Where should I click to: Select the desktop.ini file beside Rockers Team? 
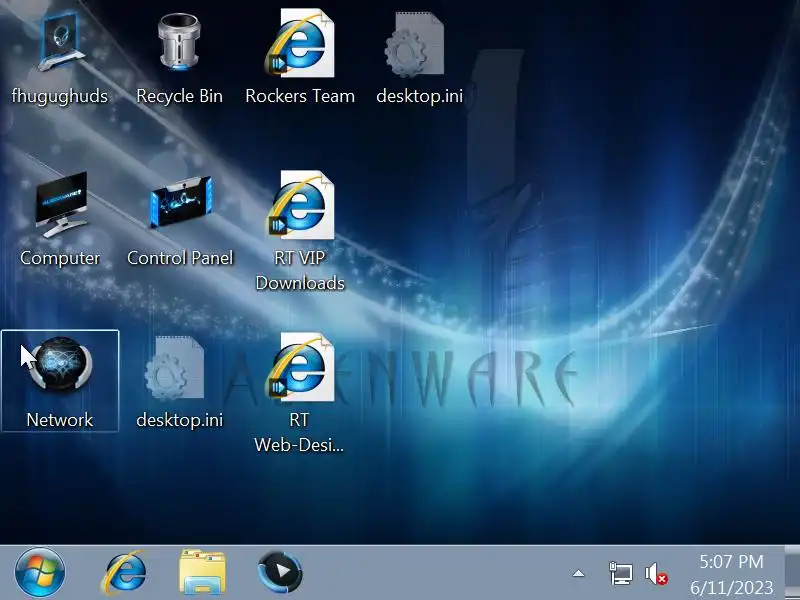[415, 45]
